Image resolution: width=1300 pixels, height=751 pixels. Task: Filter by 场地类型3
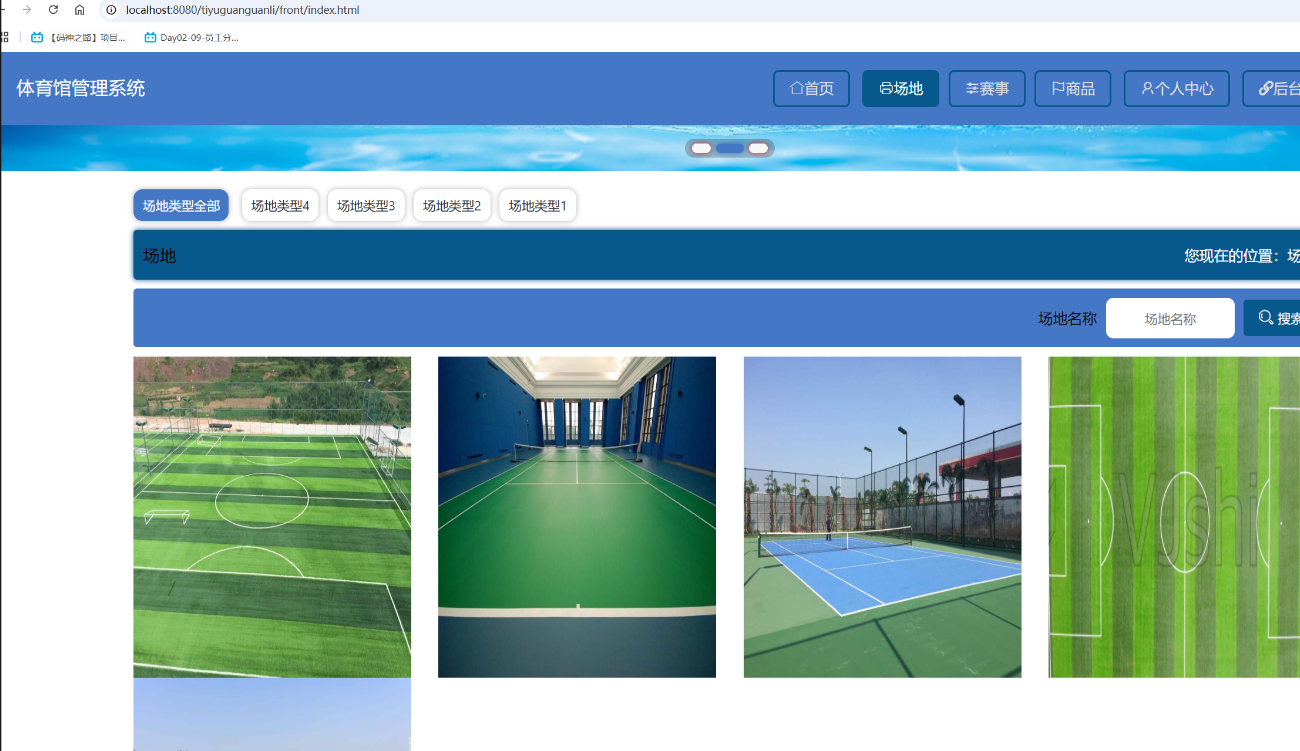[366, 206]
